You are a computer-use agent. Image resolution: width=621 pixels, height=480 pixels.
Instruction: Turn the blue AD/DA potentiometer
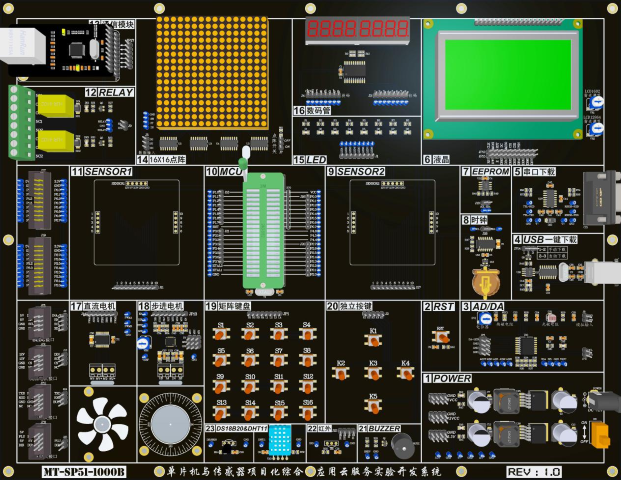coord(485,319)
